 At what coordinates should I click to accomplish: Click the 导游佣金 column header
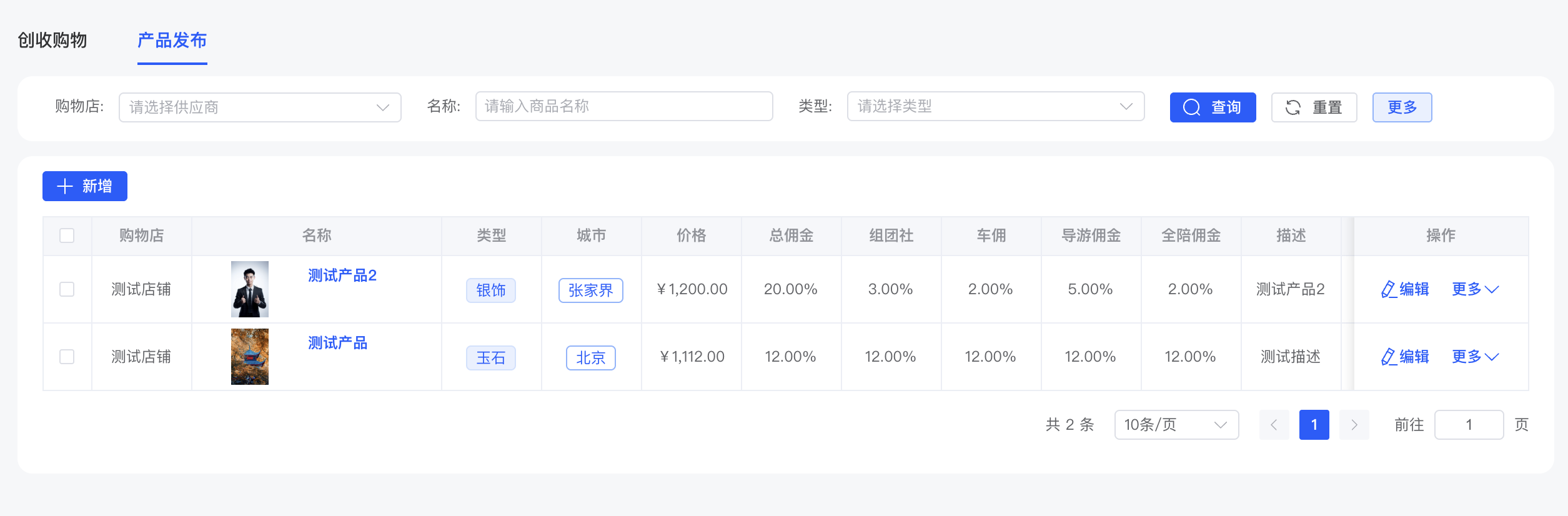(1091, 236)
